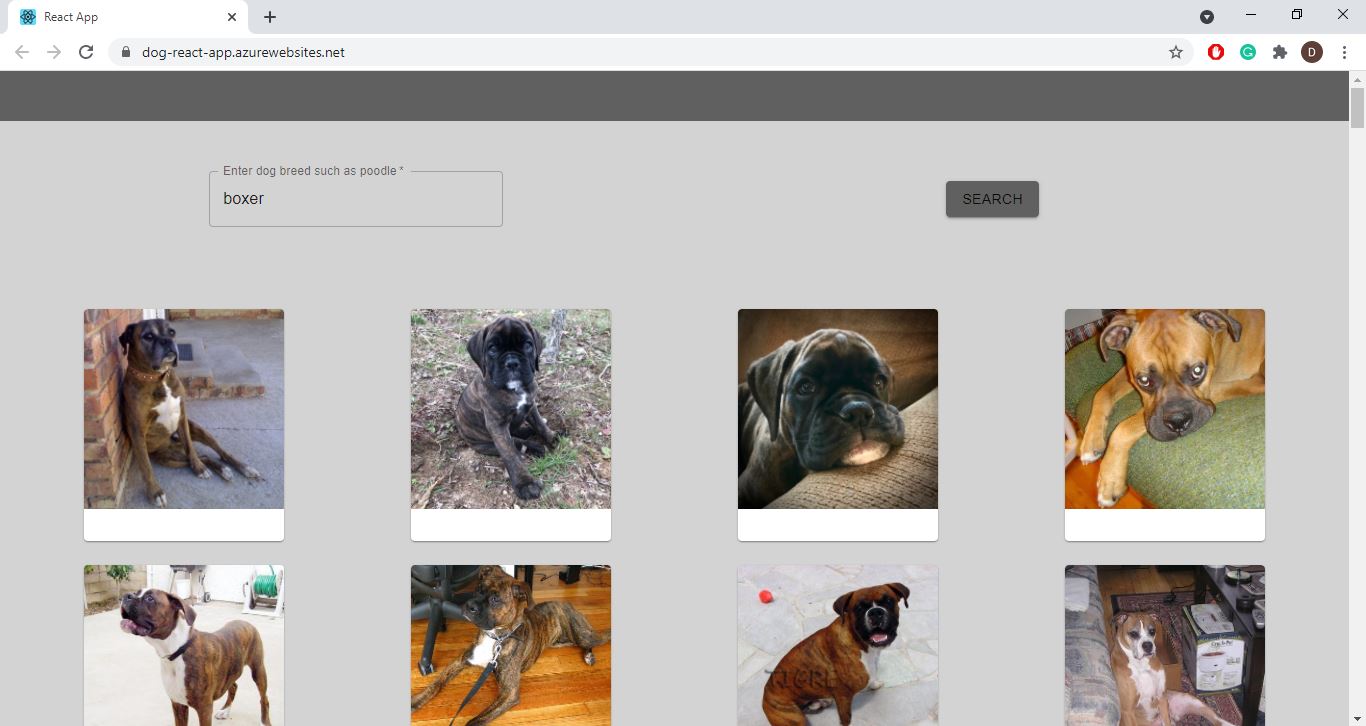Viewport: 1366px width, 726px height.
Task: Open the close-up sleepy dark puppy photo
Action: click(x=838, y=409)
